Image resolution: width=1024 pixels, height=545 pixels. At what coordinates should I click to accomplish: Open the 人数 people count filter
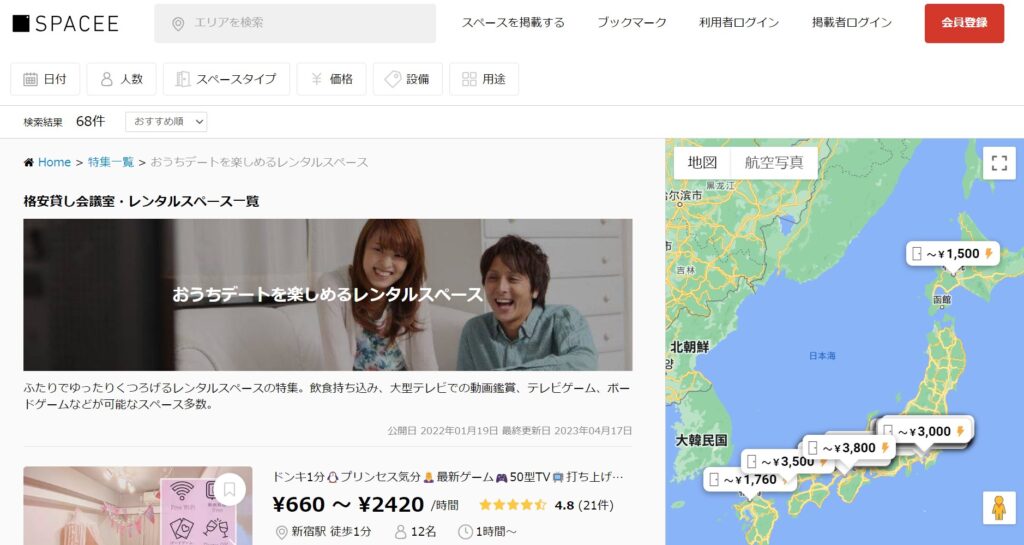[x=121, y=79]
